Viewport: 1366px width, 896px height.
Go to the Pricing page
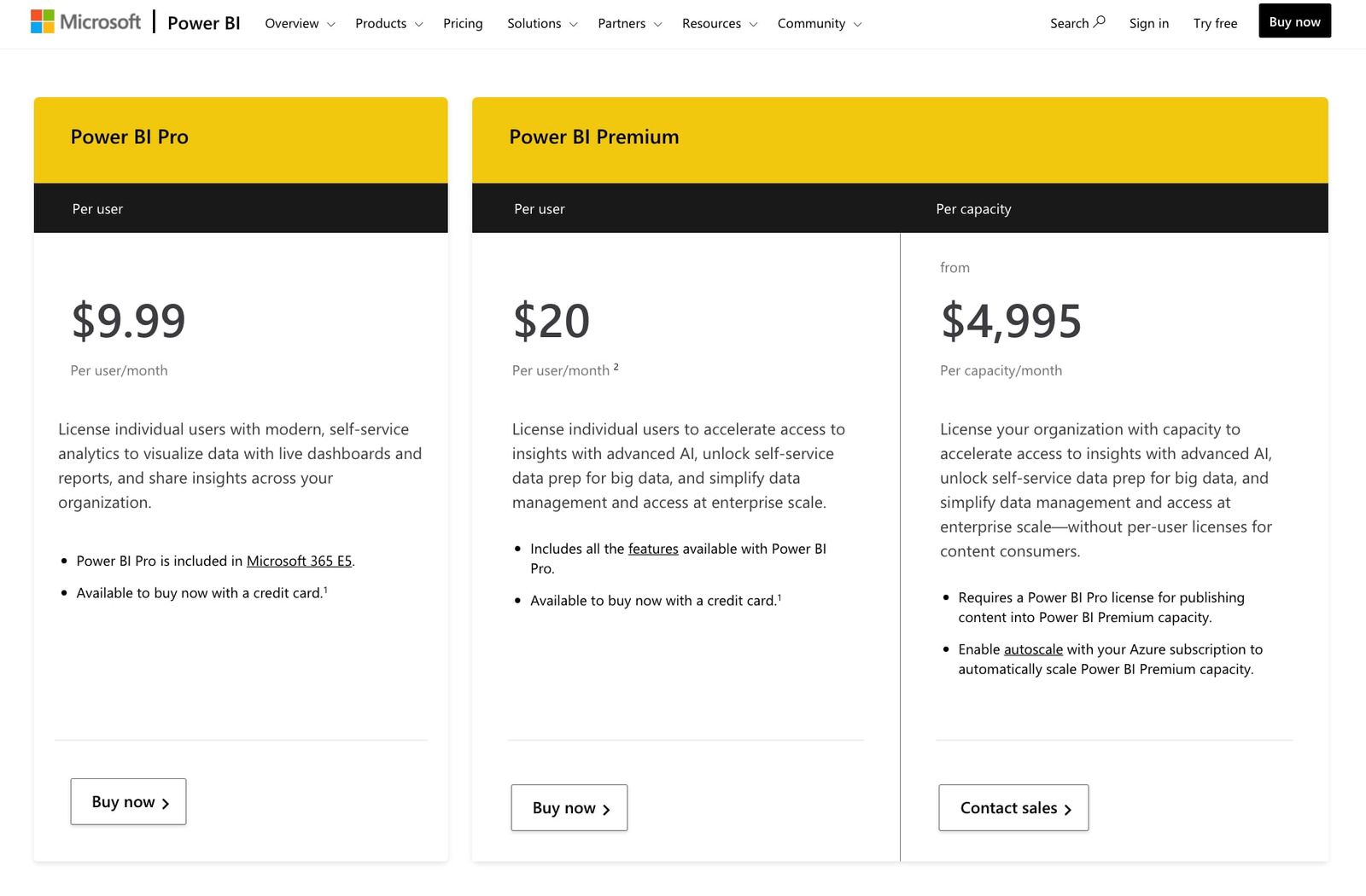click(x=463, y=23)
